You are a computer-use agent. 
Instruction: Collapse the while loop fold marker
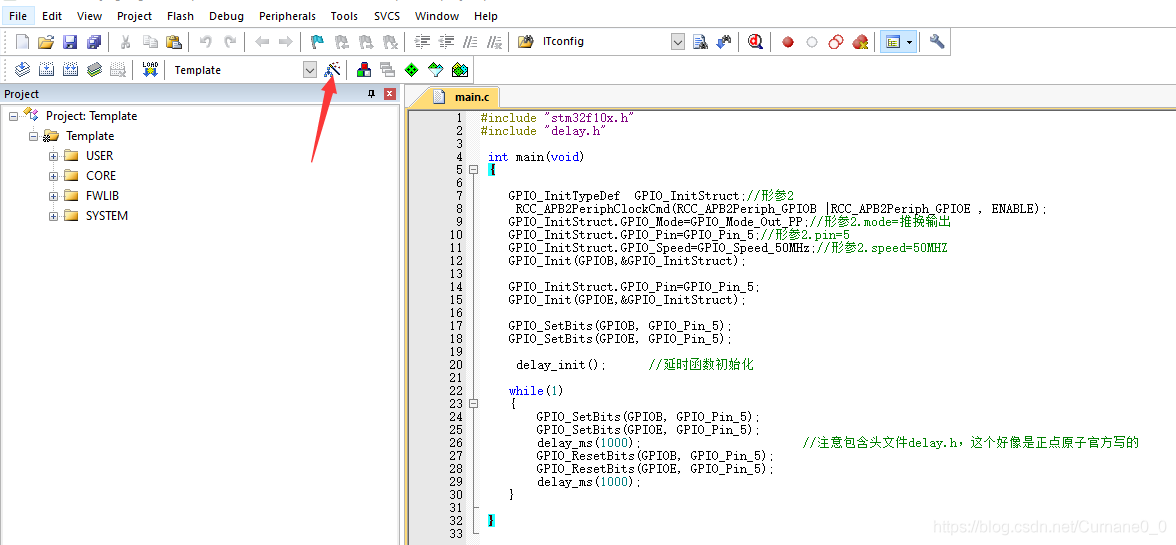coord(472,403)
